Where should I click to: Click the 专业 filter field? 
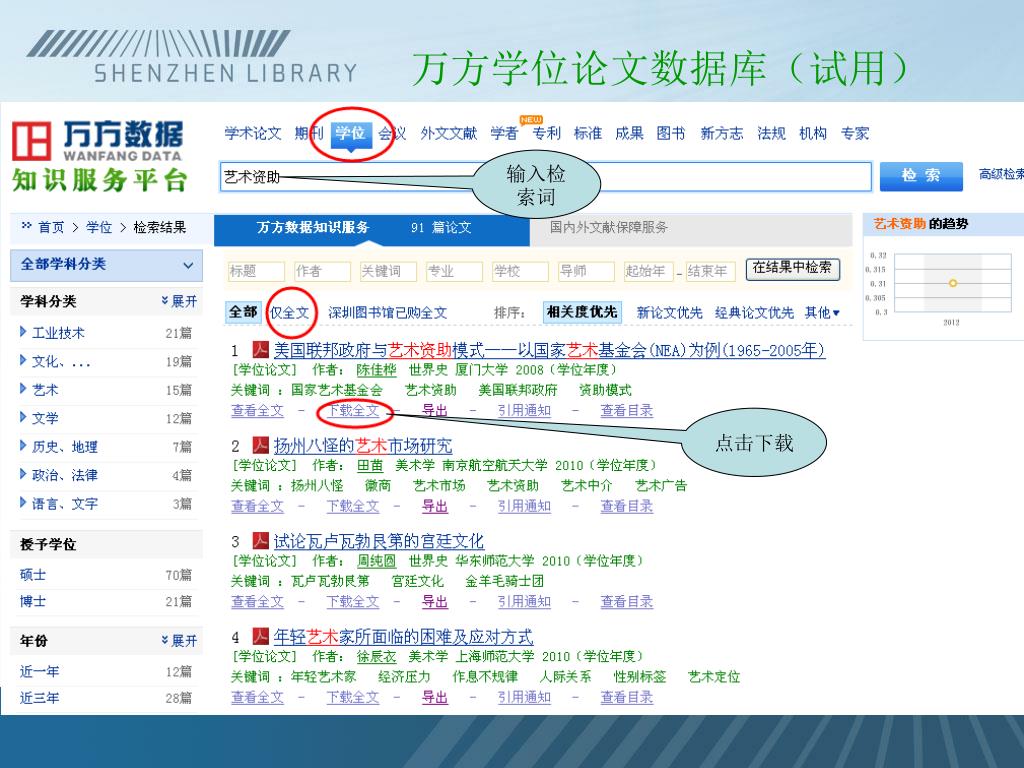(454, 271)
